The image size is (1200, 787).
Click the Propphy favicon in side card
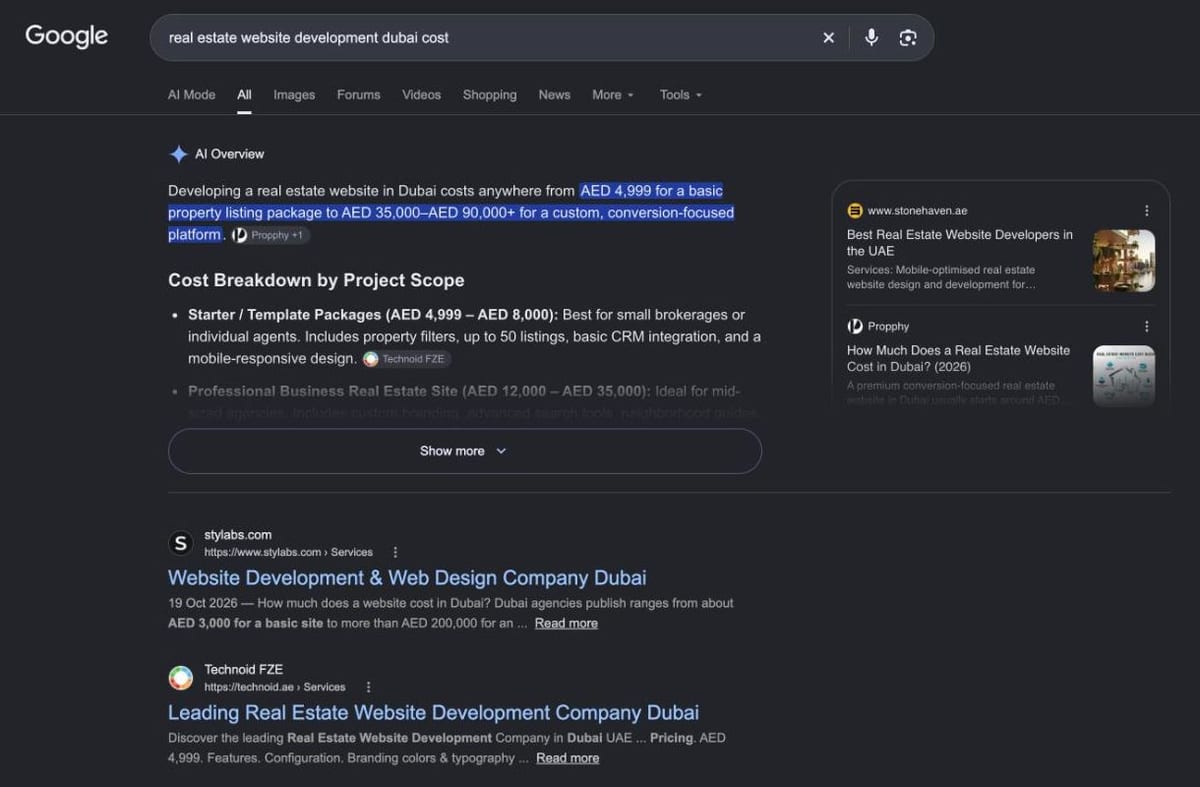point(855,326)
